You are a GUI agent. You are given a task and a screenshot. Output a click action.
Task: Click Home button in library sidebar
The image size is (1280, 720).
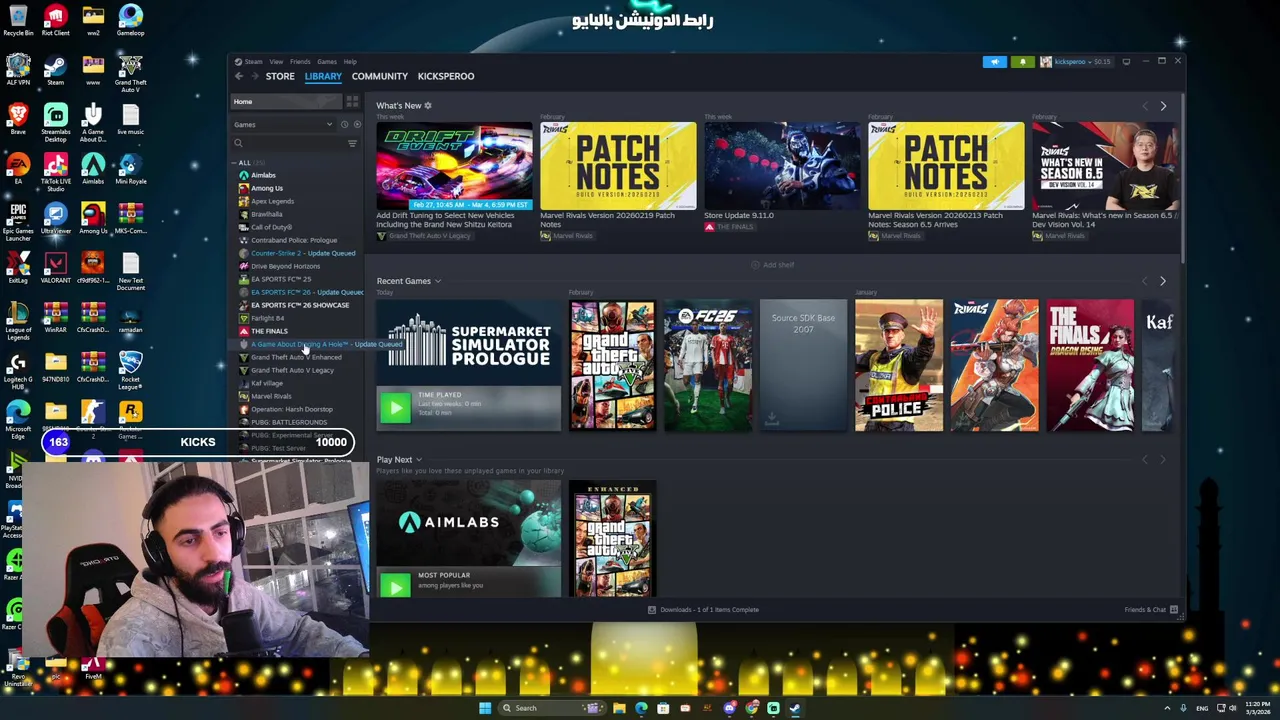(287, 102)
